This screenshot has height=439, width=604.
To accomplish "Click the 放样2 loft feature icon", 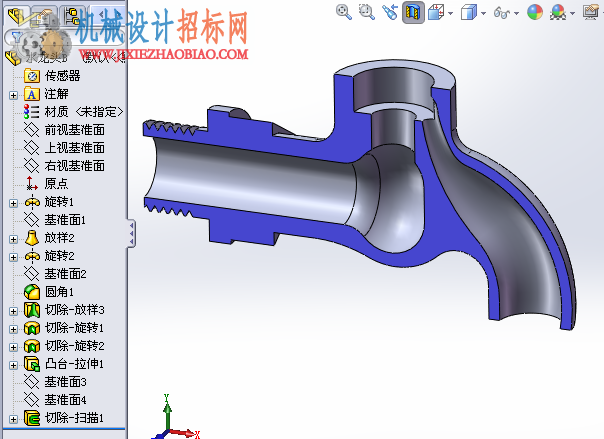I will 32,238.
